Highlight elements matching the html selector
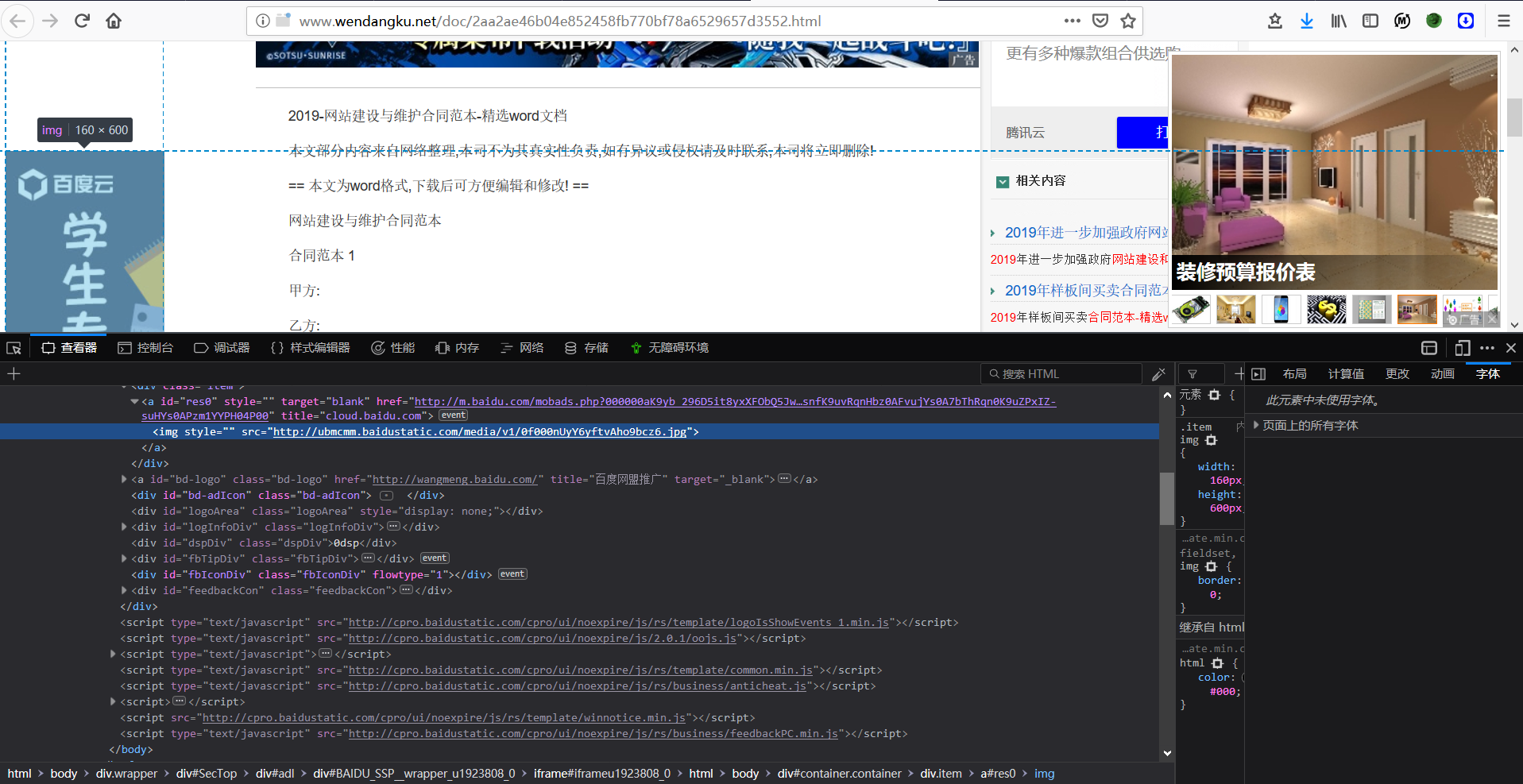1523x784 pixels. (1217, 663)
